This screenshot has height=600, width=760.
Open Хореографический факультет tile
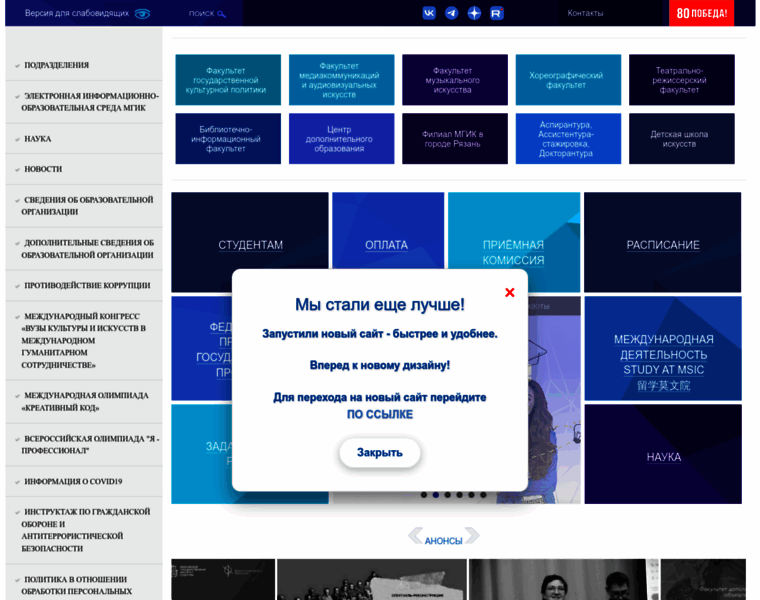point(568,80)
